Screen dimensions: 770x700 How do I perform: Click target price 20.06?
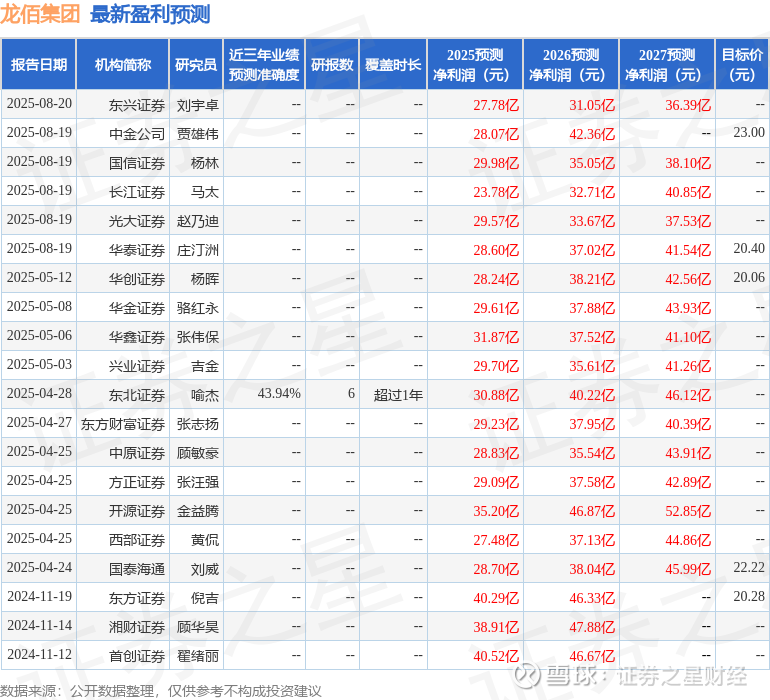point(749,278)
